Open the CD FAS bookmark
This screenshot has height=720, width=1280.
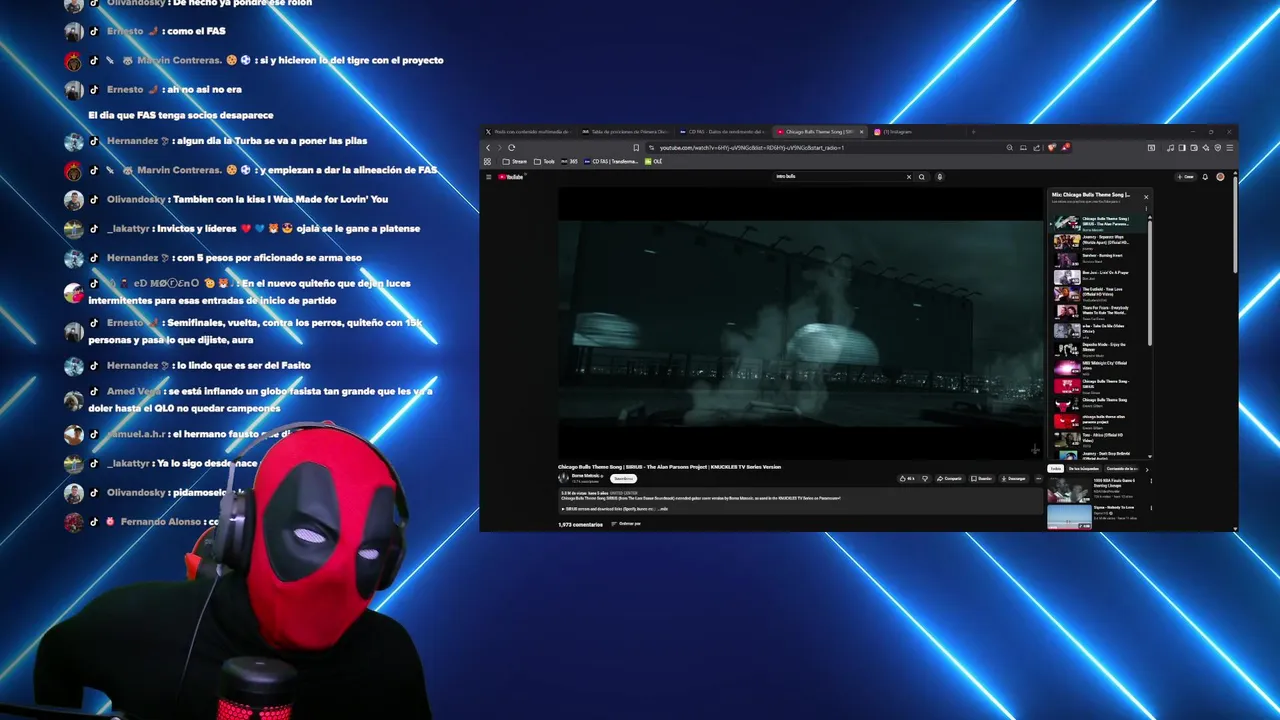(611, 161)
